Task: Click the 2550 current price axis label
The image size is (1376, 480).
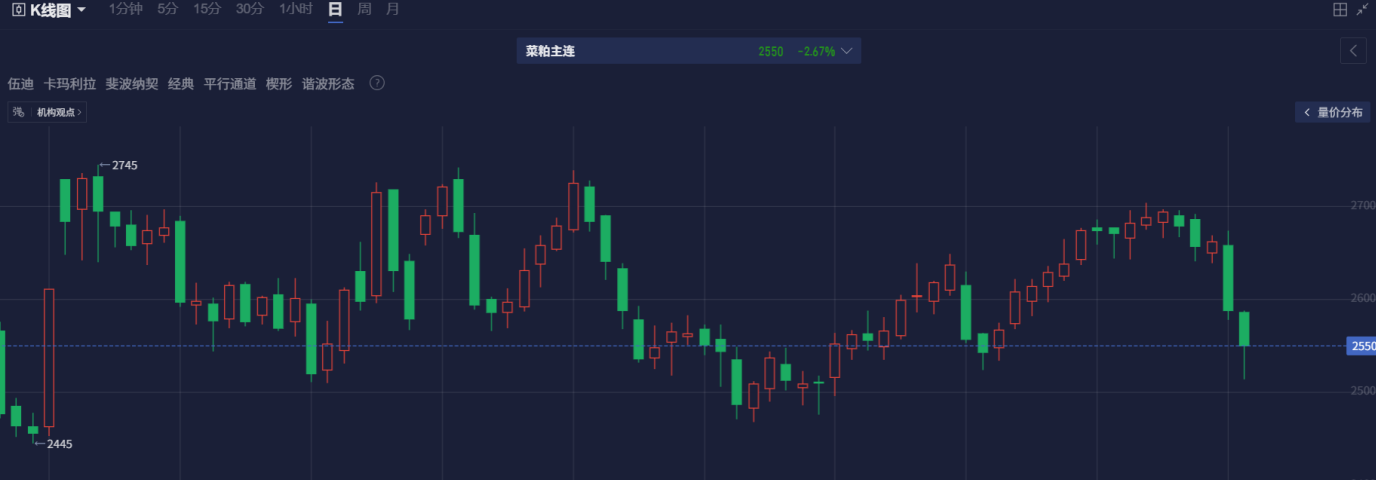Action: click(x=1362, y=346)
